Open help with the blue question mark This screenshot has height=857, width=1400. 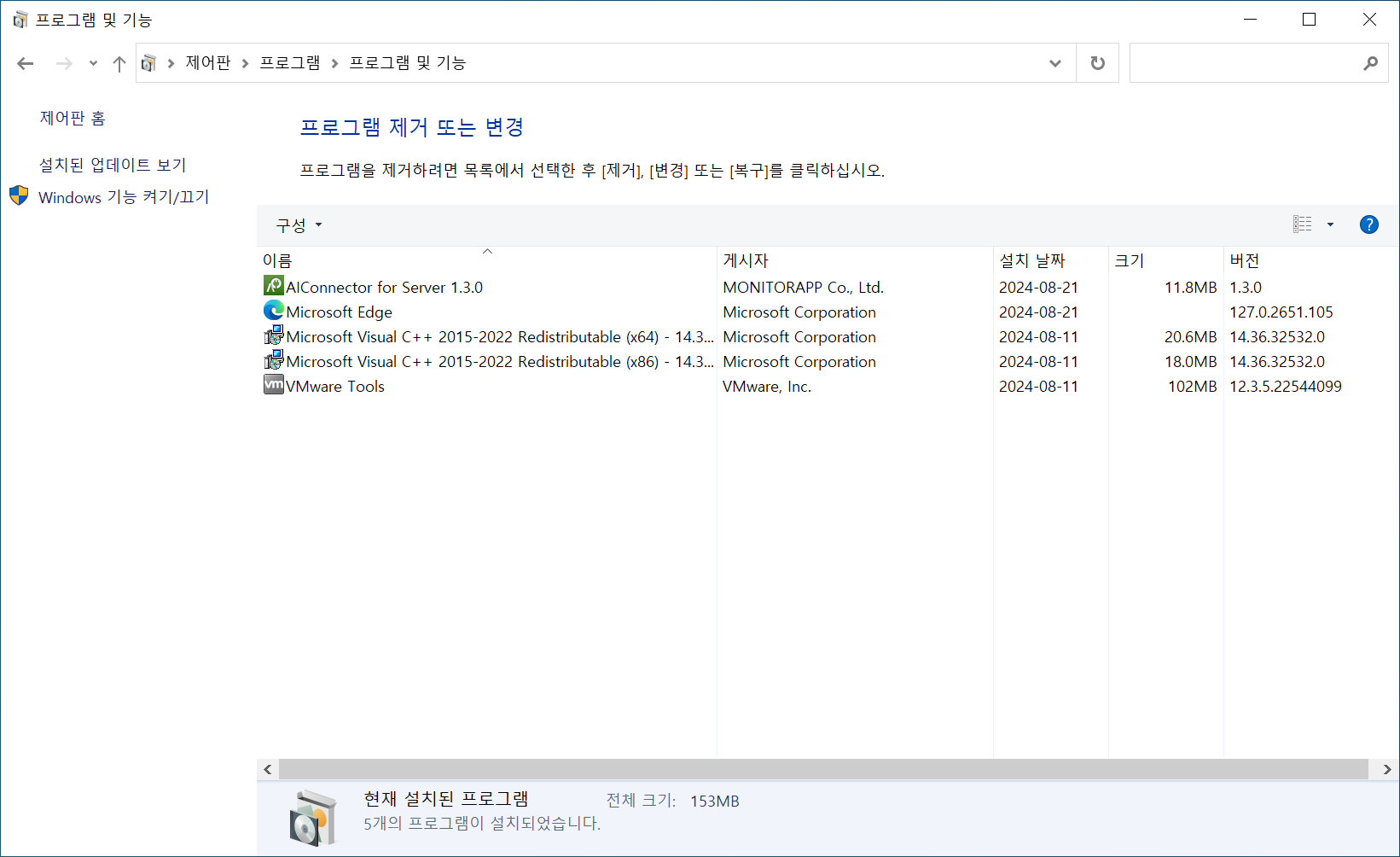(1368, 224)
